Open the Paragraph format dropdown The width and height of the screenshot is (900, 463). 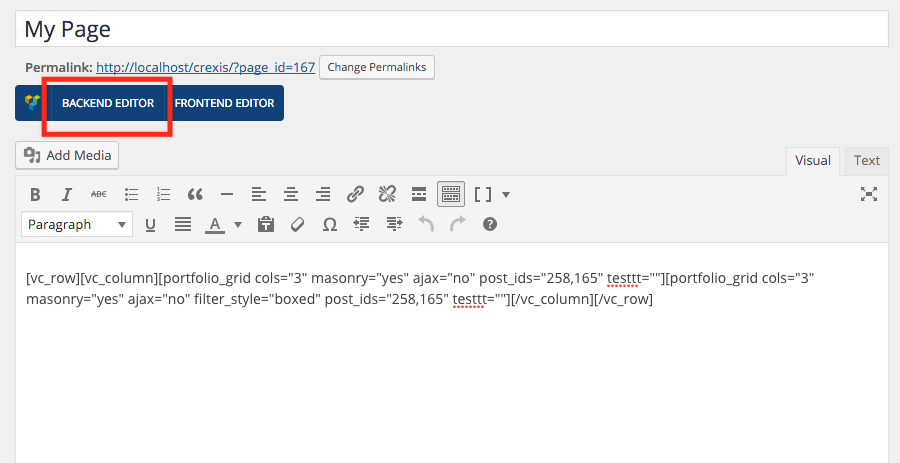pos(76,225)
